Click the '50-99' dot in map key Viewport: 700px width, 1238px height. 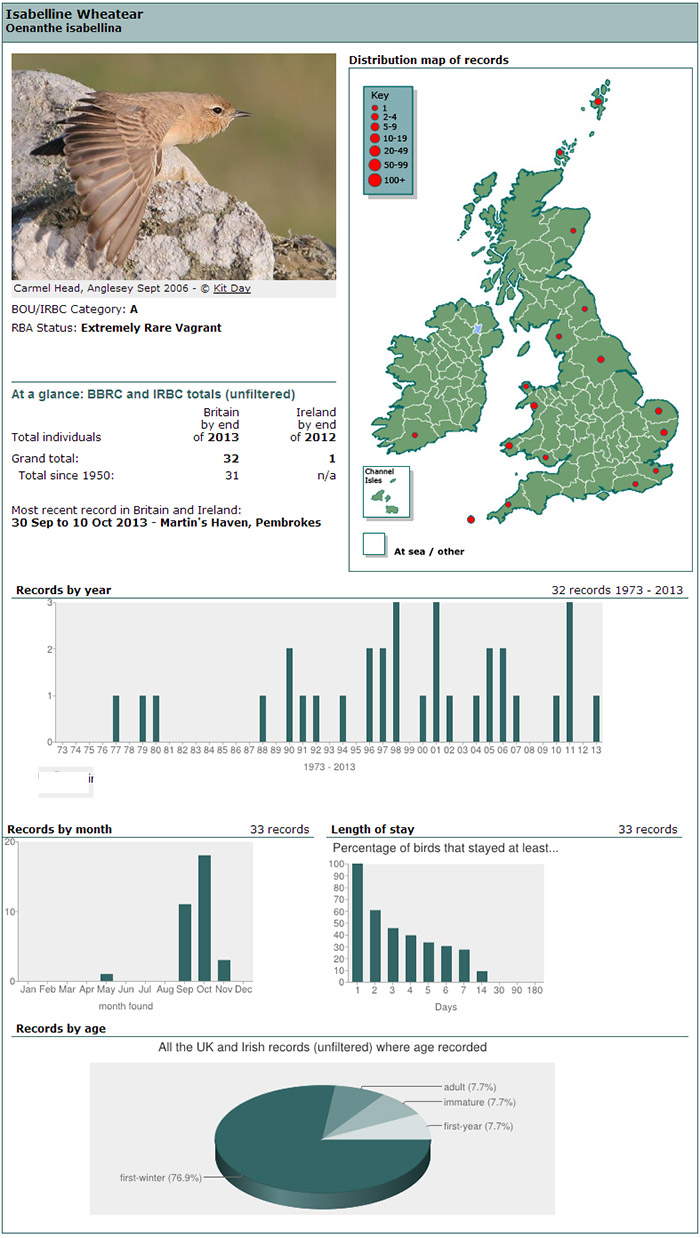tap(374, 164)
